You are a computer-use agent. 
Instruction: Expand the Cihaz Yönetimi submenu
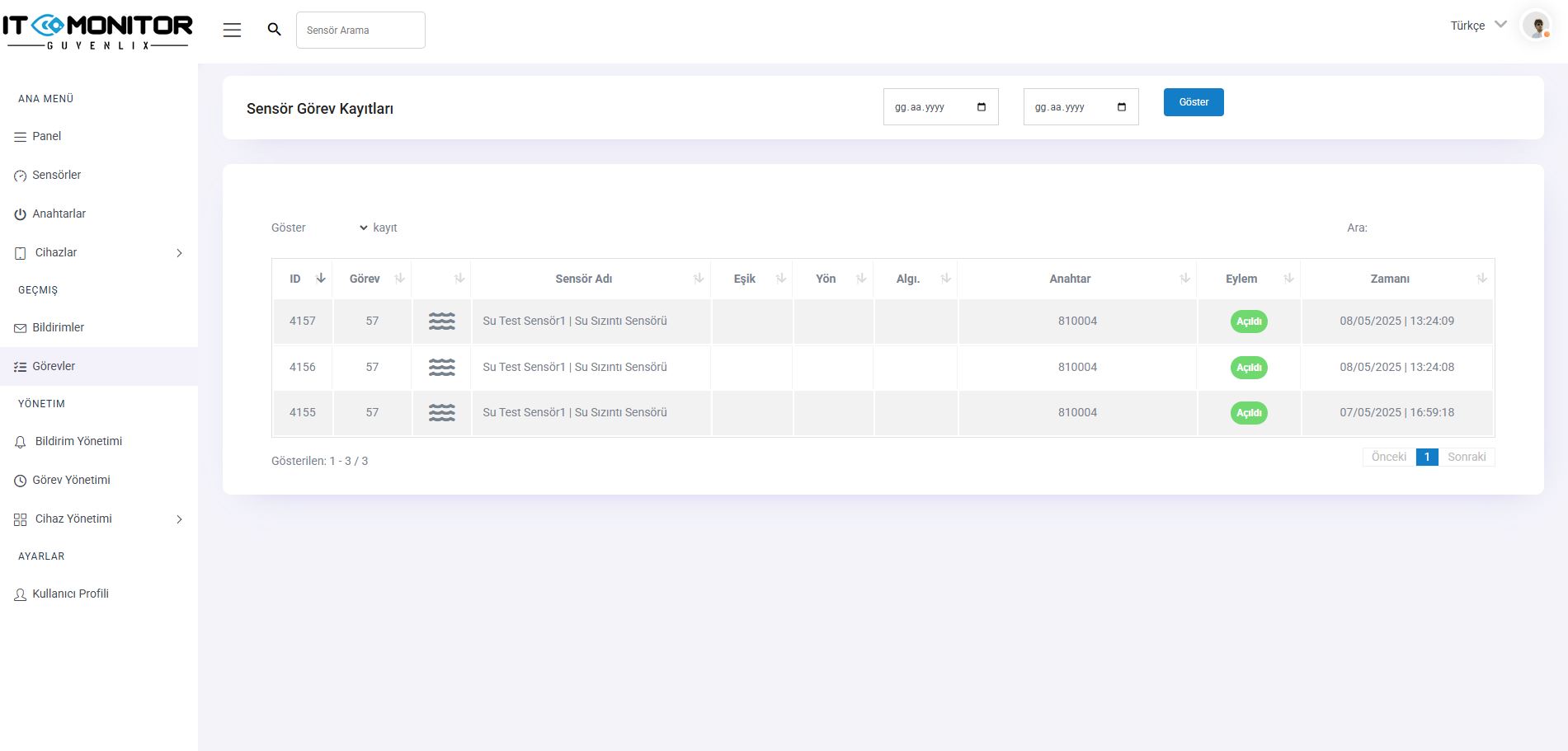pos(179,519)
